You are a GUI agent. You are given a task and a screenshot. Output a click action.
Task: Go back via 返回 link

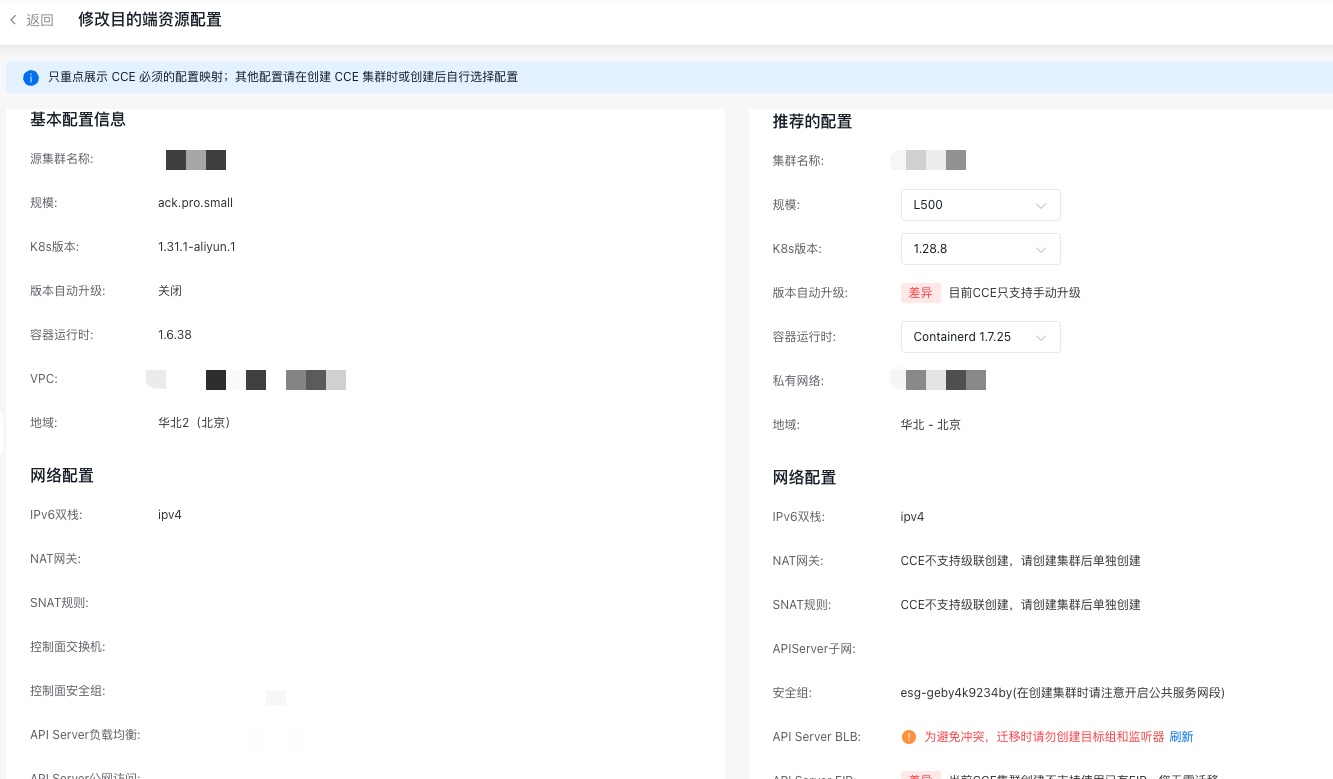tap(40, 20)
